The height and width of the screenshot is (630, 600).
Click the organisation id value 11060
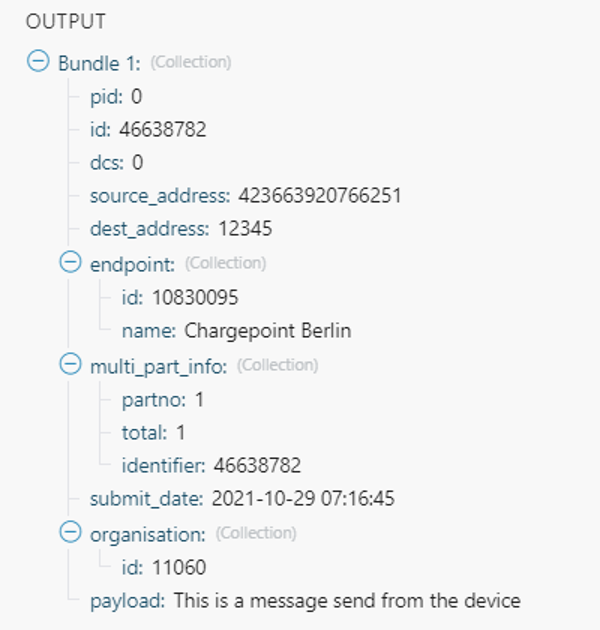178,567
